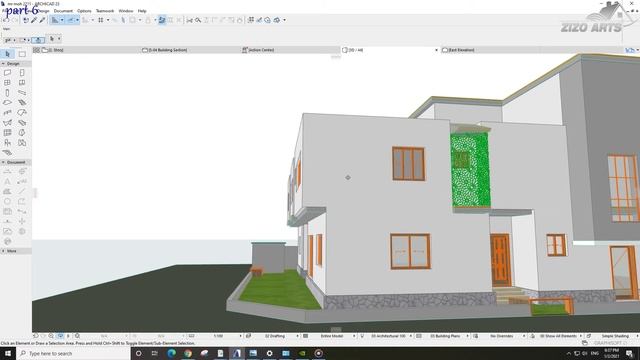Select the Slab tool
The width and height of the screenshot is (640, 360).
pos(7,102)
